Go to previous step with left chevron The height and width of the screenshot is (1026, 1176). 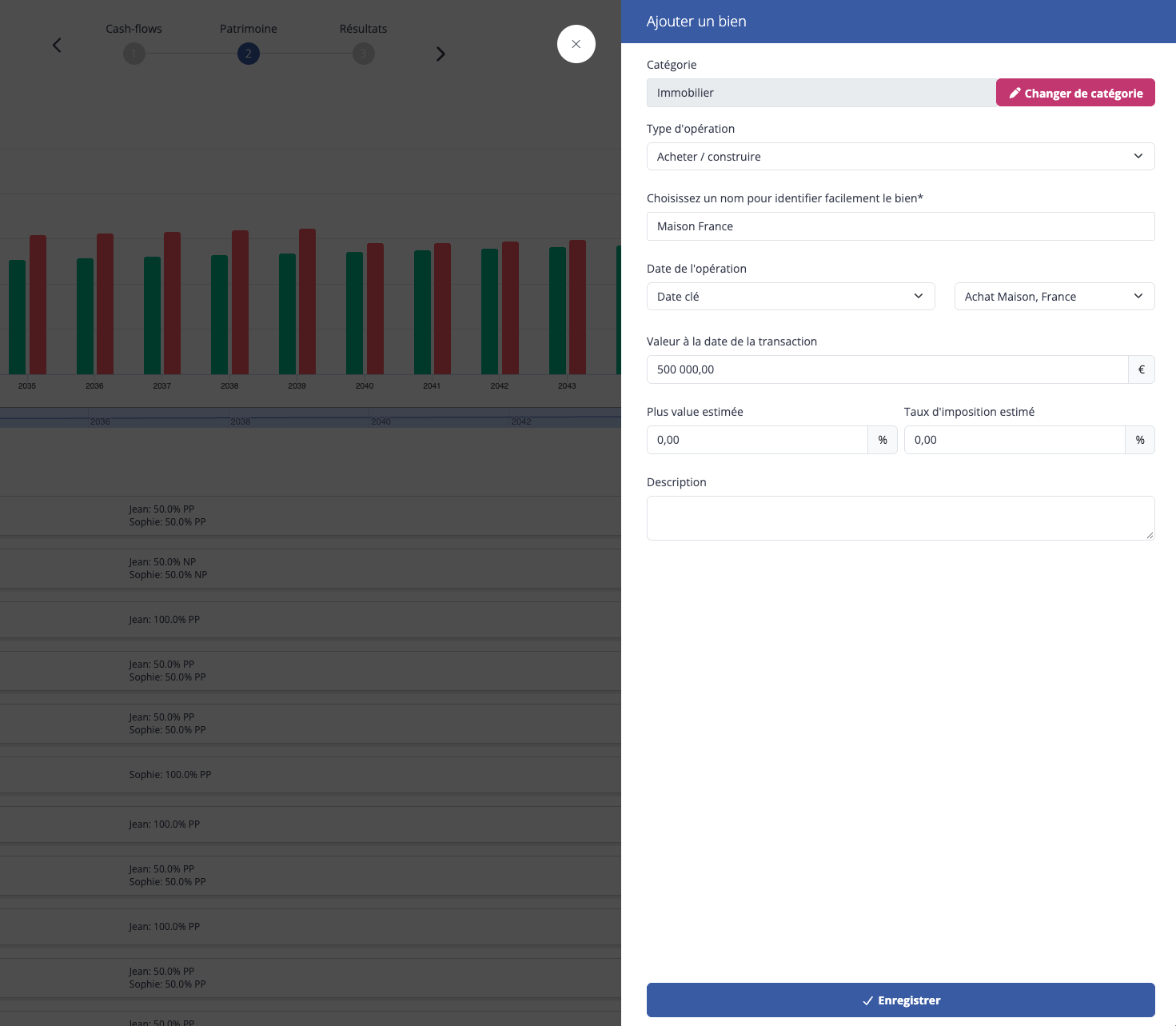(57, 45)
